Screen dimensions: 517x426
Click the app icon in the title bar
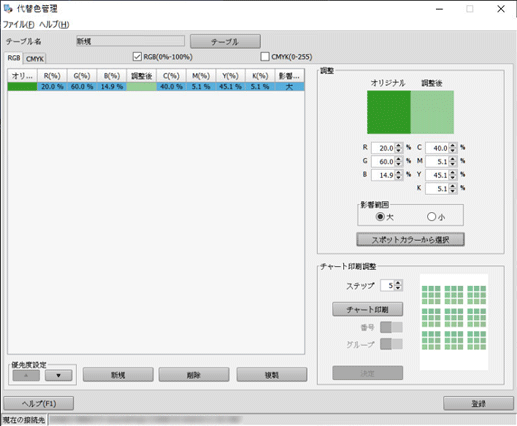pyautogui.click(x=8, y=9)
